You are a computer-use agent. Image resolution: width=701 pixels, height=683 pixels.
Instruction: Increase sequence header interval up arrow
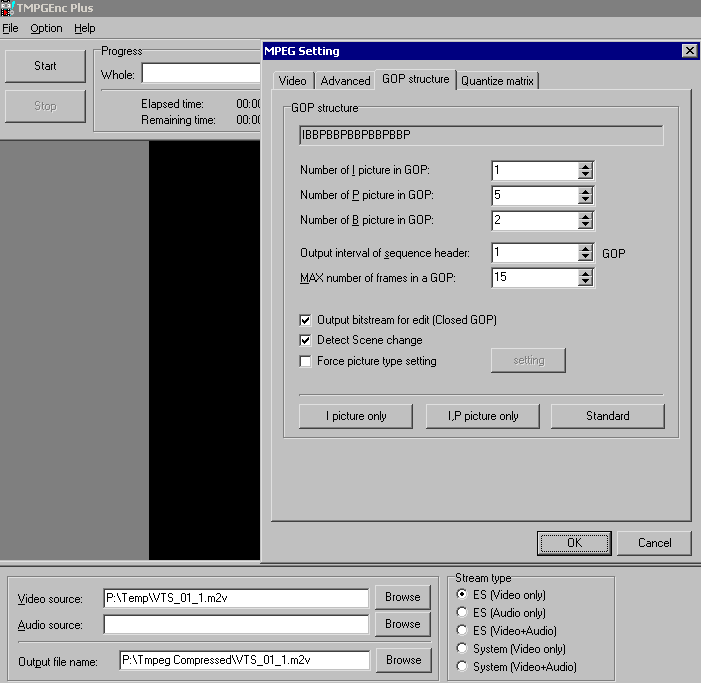click(x=585, y=249)
